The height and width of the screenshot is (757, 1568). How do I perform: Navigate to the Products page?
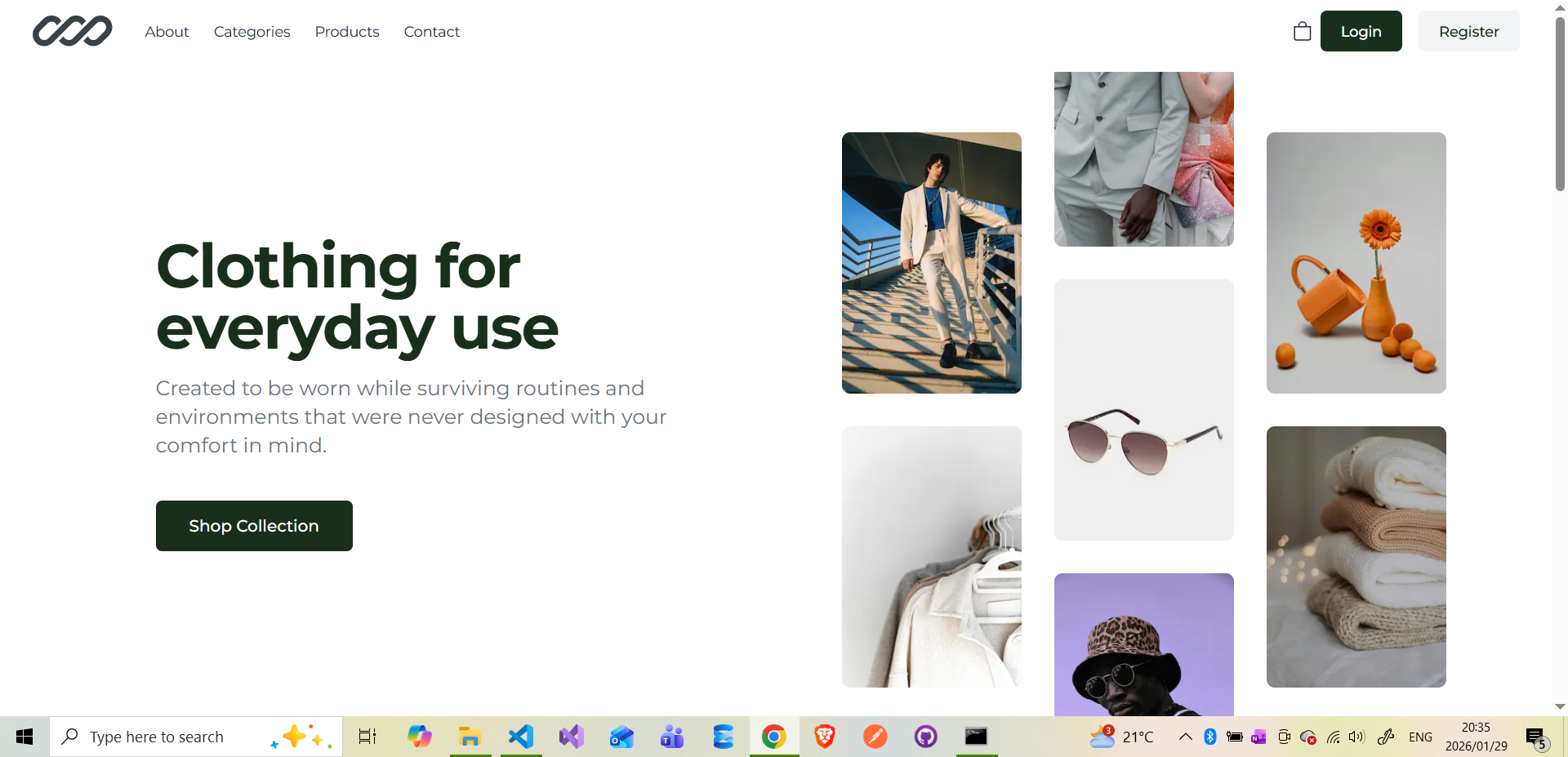pyautogui.click(x=347, y=32)
